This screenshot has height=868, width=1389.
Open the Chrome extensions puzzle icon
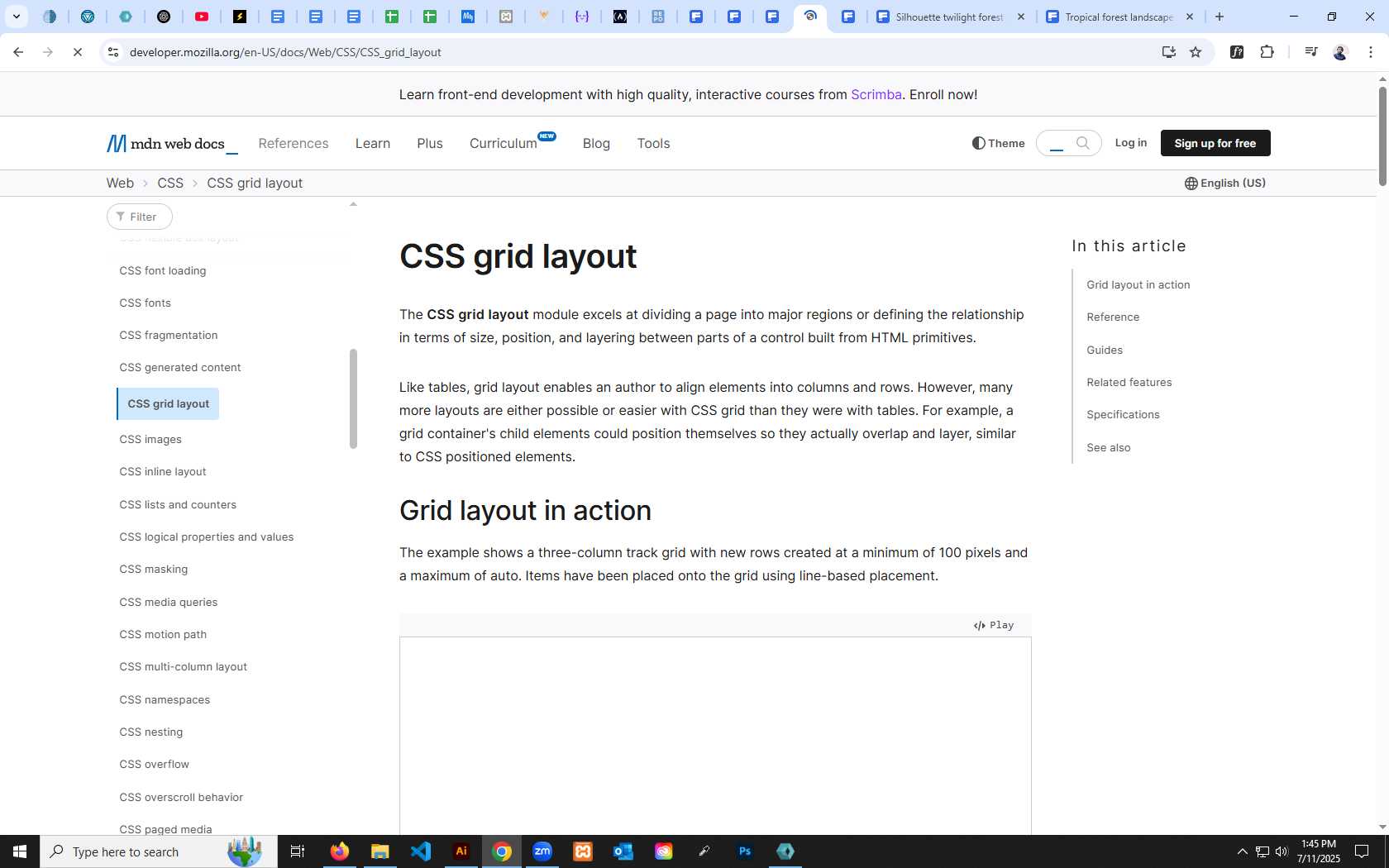click(x=1267, y=52)
